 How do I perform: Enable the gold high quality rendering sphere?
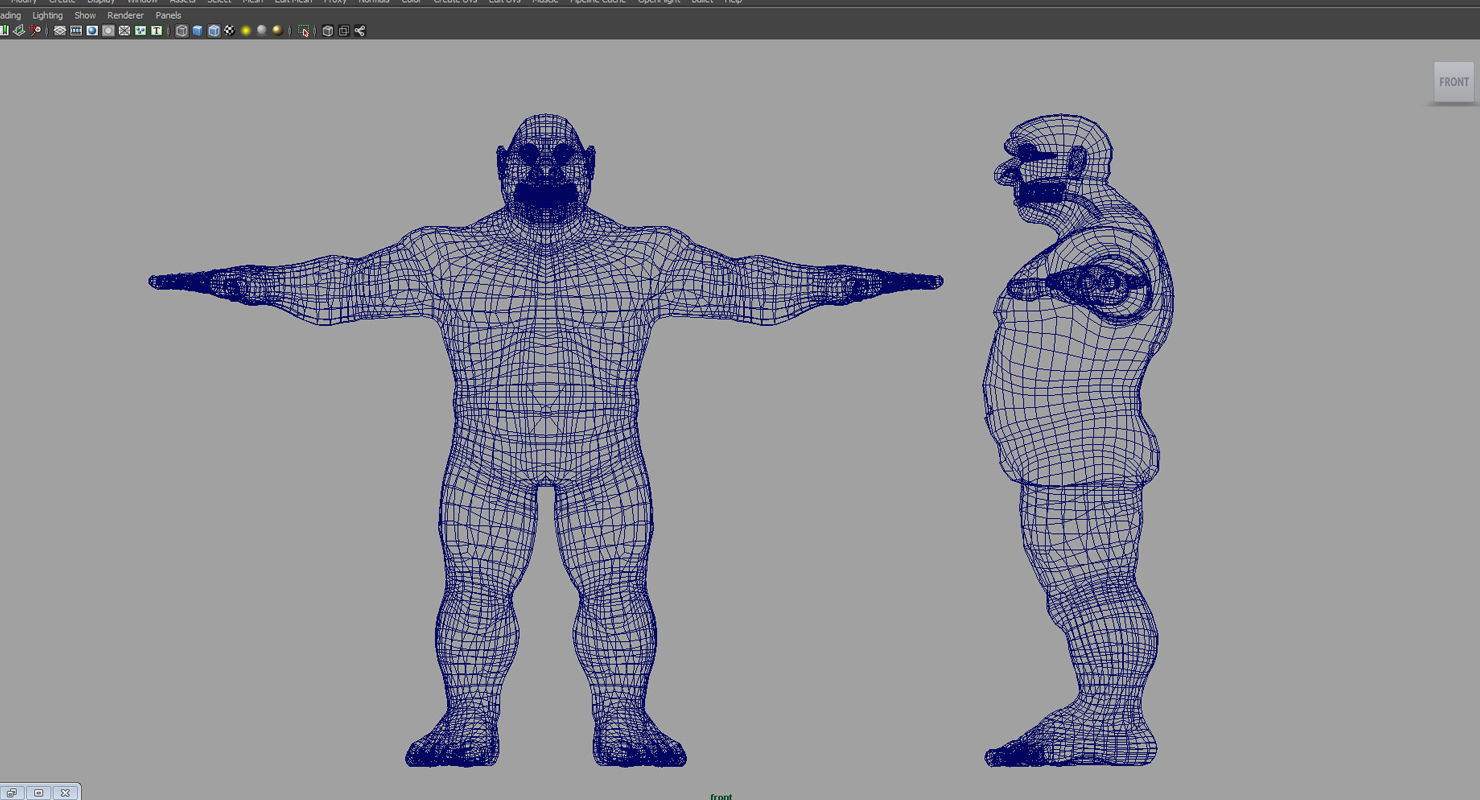click(x=277, y=31)
